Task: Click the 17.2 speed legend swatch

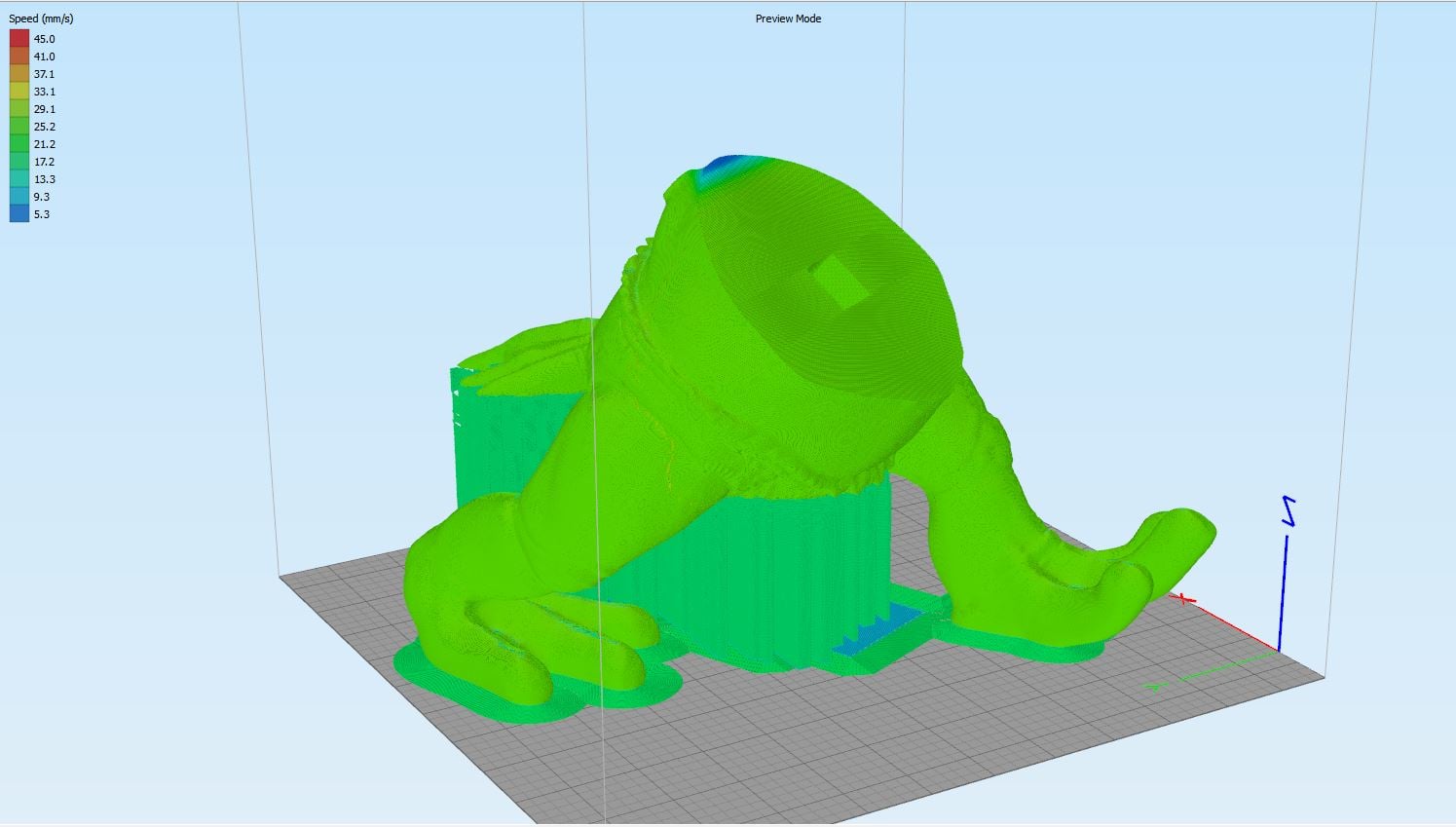Action: 19,162
